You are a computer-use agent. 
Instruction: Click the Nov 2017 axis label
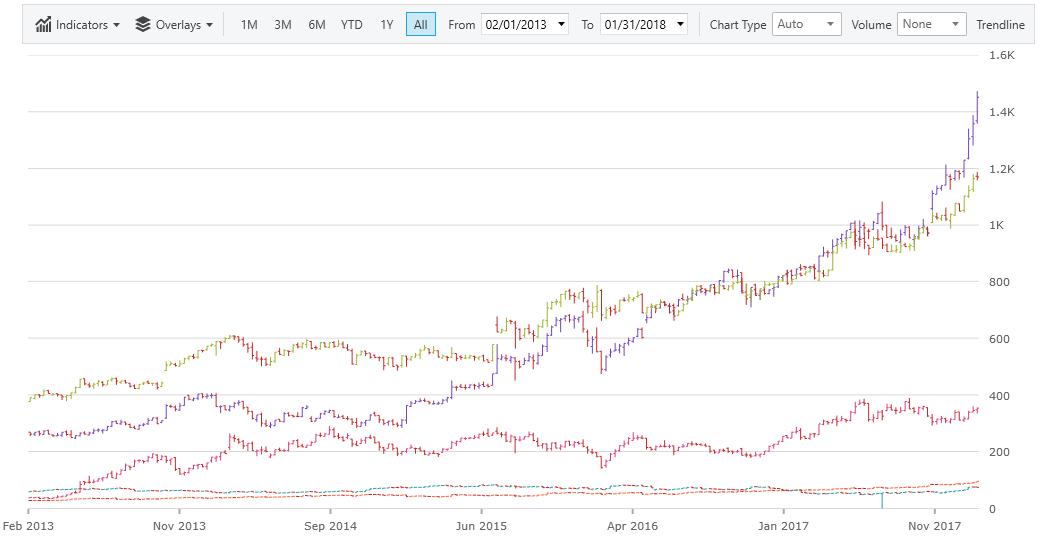click(935, 526)
